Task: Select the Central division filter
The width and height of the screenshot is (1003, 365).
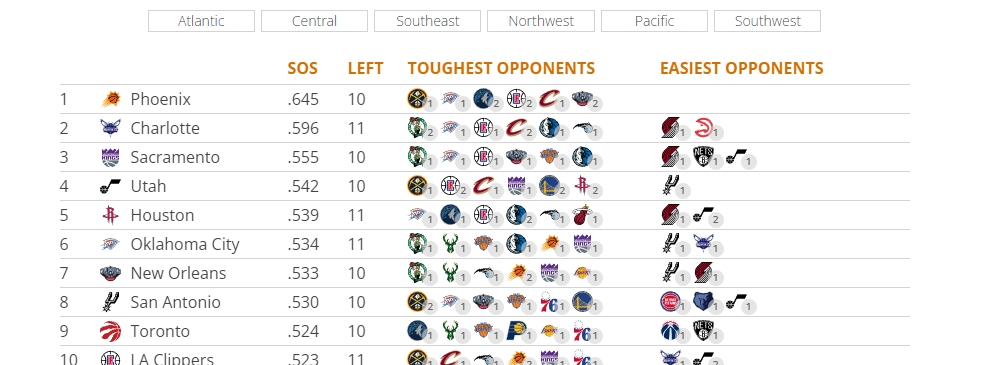Action: 314,21
